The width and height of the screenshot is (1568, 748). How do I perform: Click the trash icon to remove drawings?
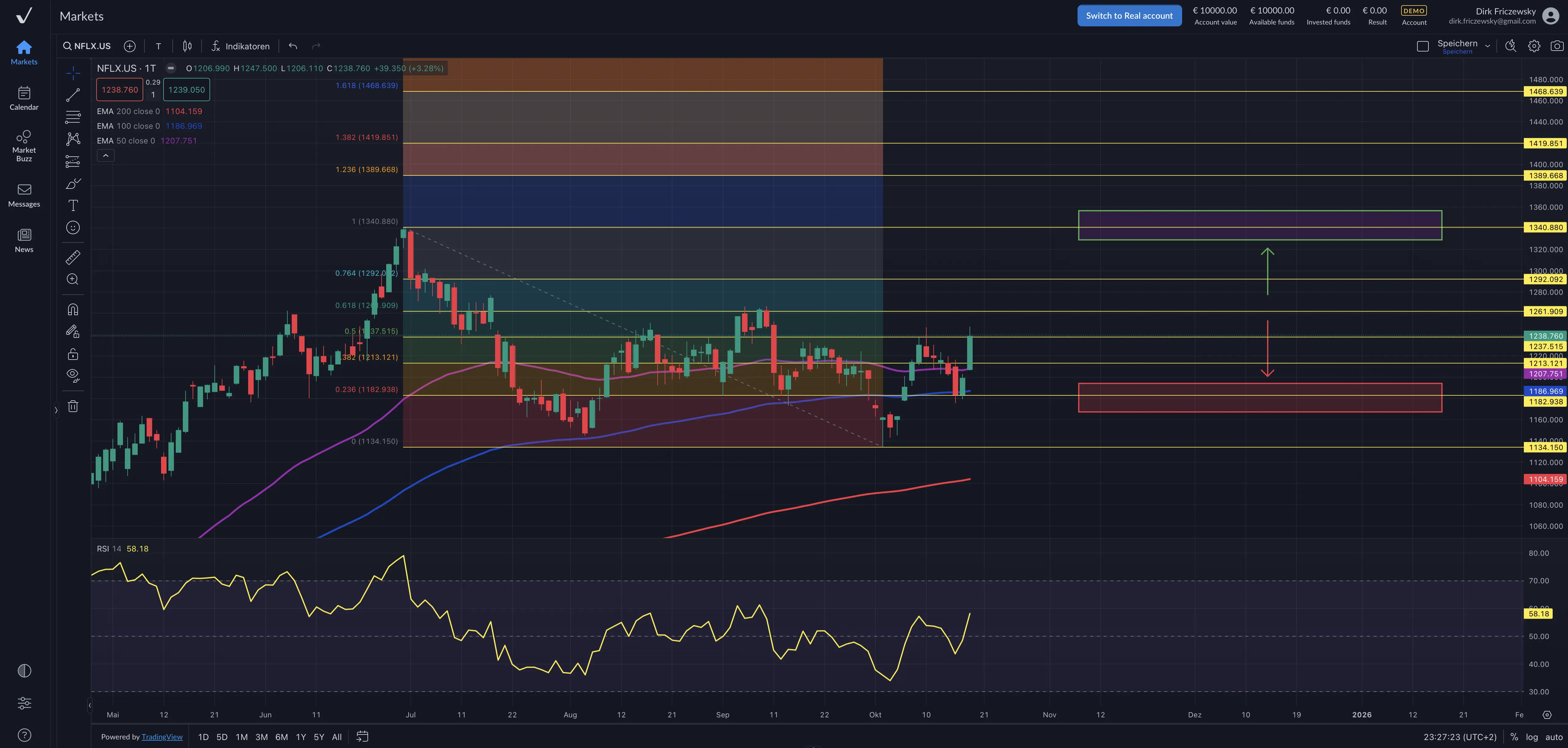click(72, 406)
